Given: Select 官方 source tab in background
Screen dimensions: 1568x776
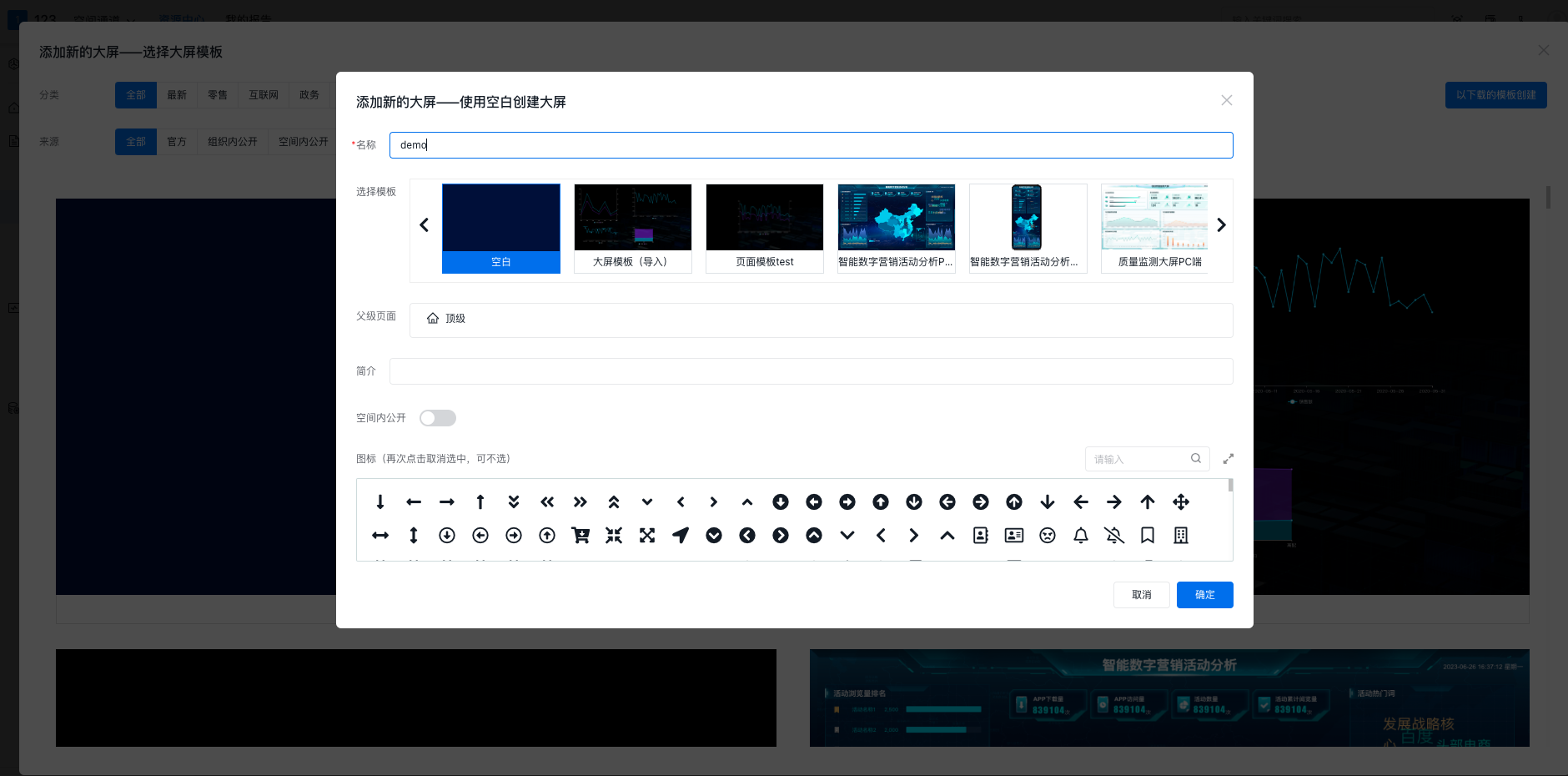Looking at the screenshot, I should click(177, 142).
